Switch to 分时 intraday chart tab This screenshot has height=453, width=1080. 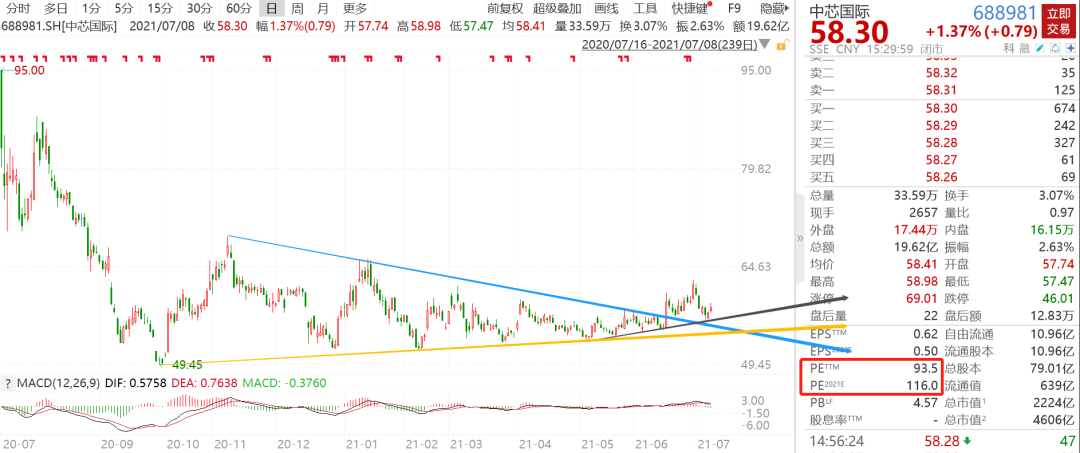pyautogui.click(x=16, y=9)
